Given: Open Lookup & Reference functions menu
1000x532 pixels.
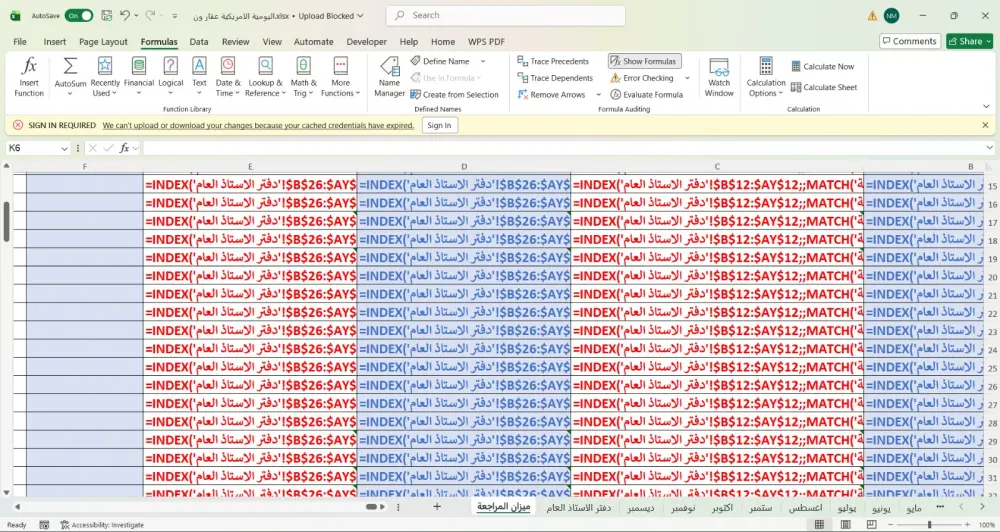Looking at the screenshot, I should pos(265,77).
